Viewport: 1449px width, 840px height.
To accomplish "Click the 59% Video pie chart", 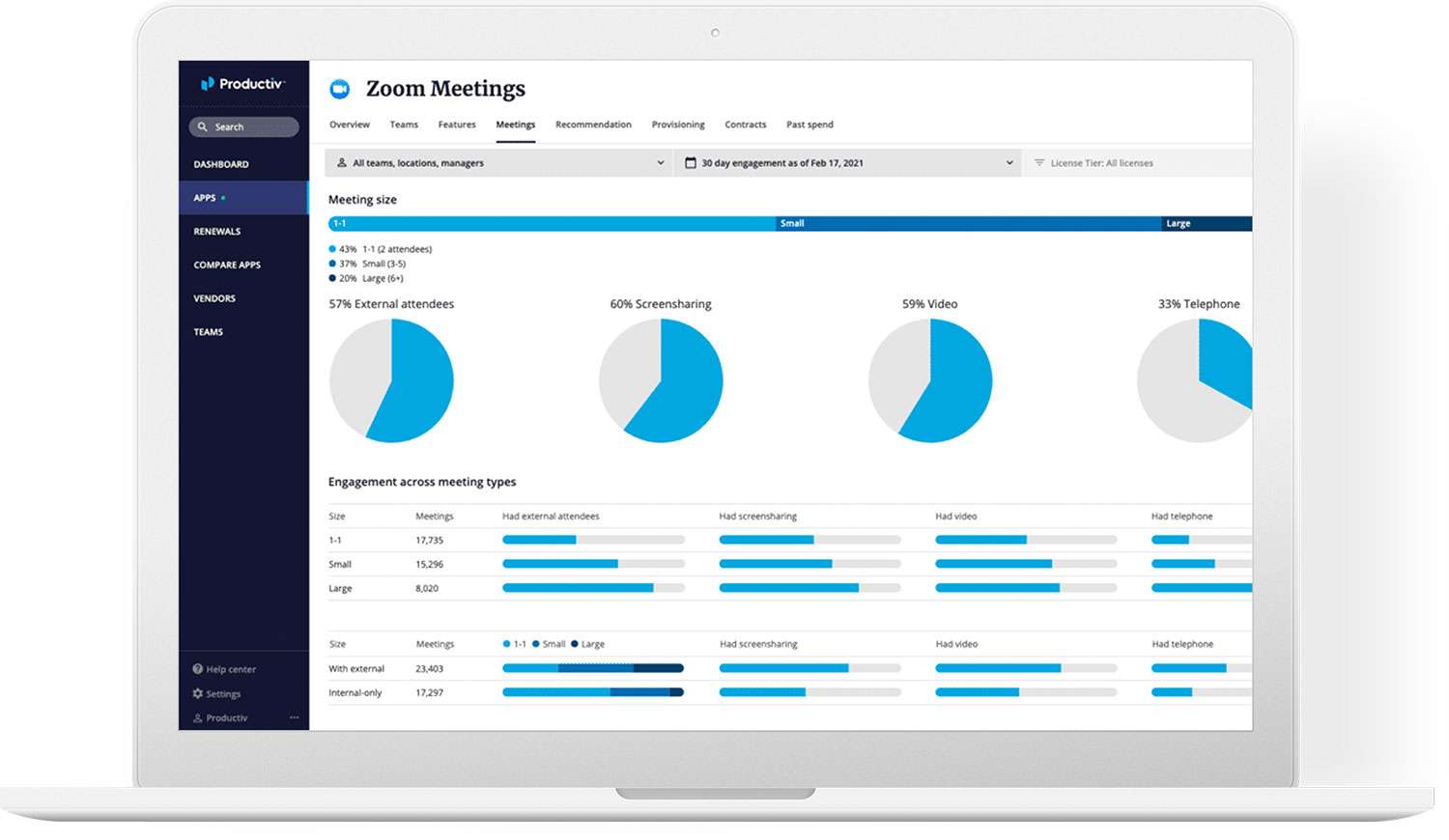I will [x=930, y=380].
